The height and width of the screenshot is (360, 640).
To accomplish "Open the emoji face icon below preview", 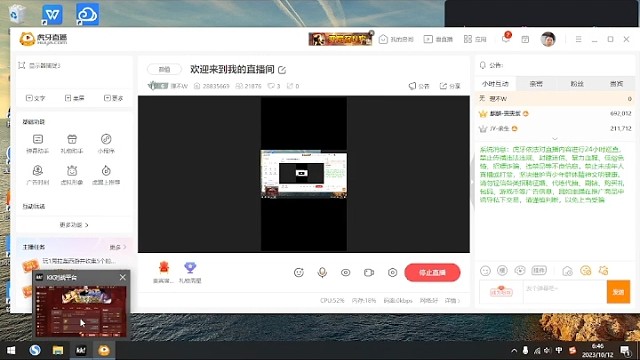I will tap(299, 272).
